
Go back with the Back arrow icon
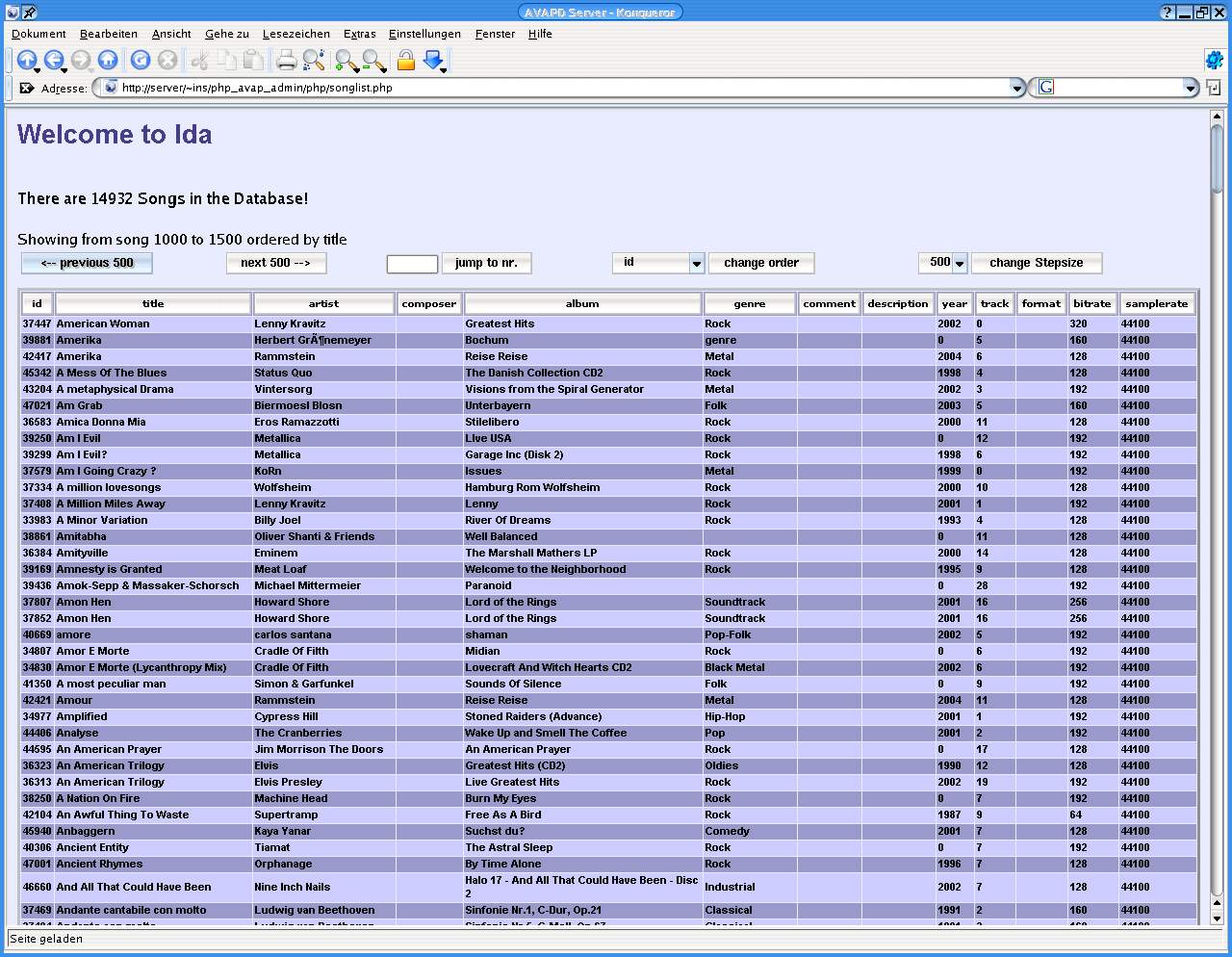[x=54, y=61]
